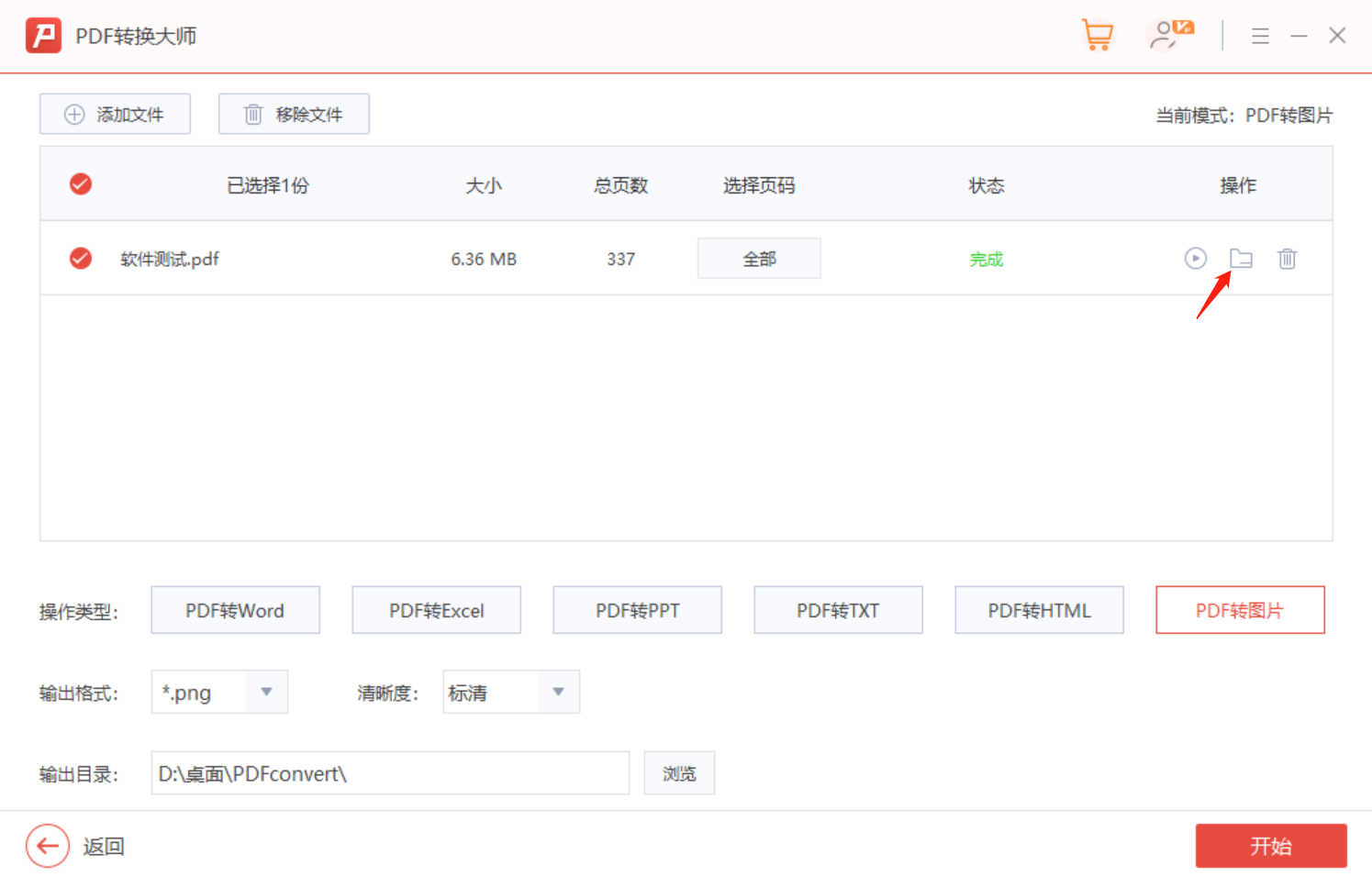Click the 返回 back arrow icon

48,846
